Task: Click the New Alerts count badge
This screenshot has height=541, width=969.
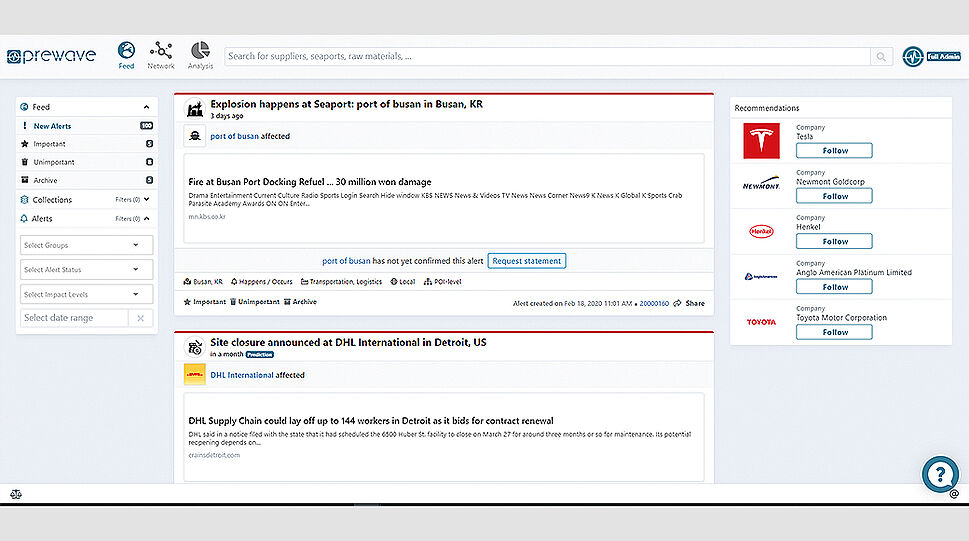Action: click(146, 126)
